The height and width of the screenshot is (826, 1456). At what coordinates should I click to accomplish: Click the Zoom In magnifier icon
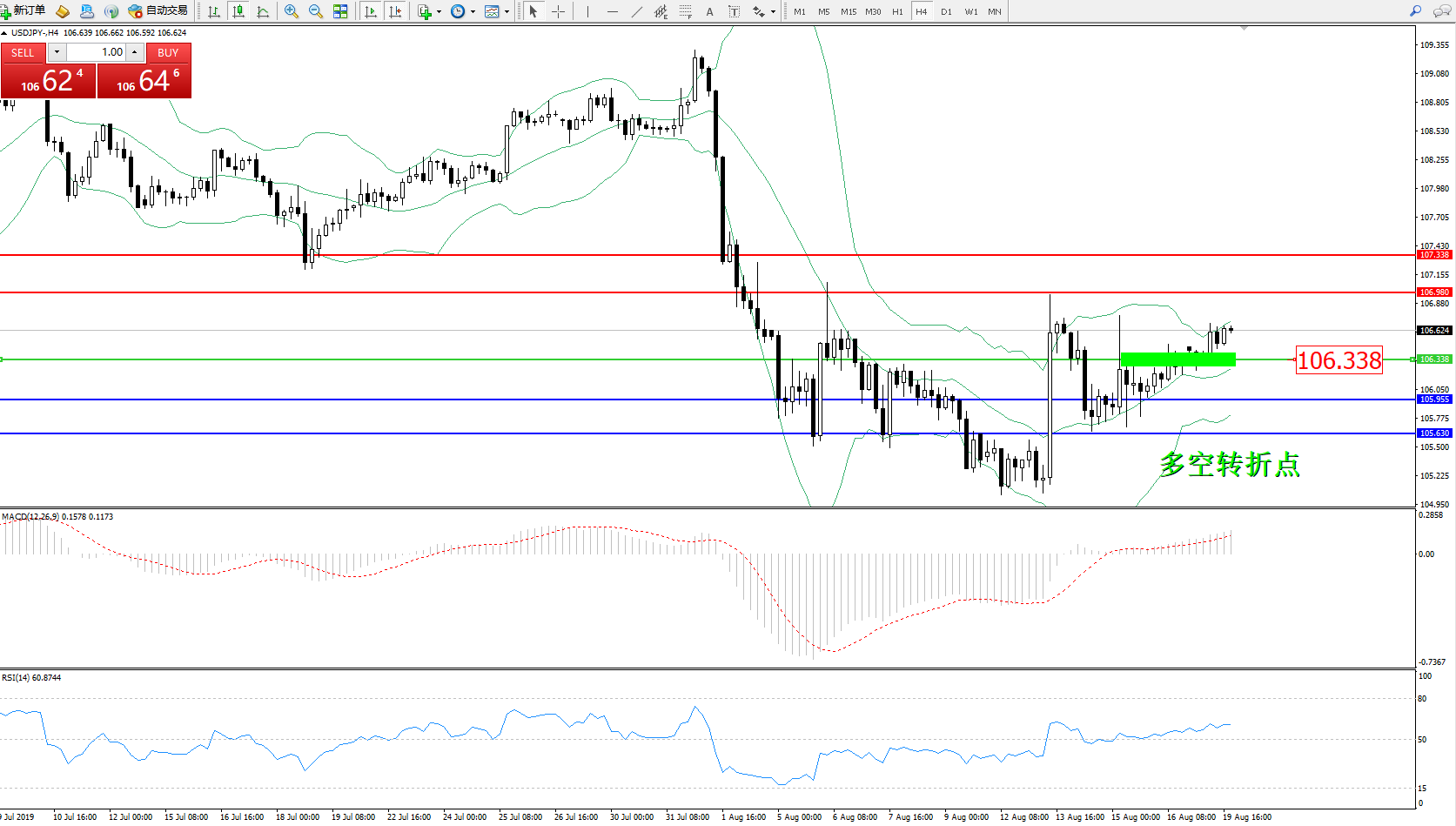pos(292,11)
